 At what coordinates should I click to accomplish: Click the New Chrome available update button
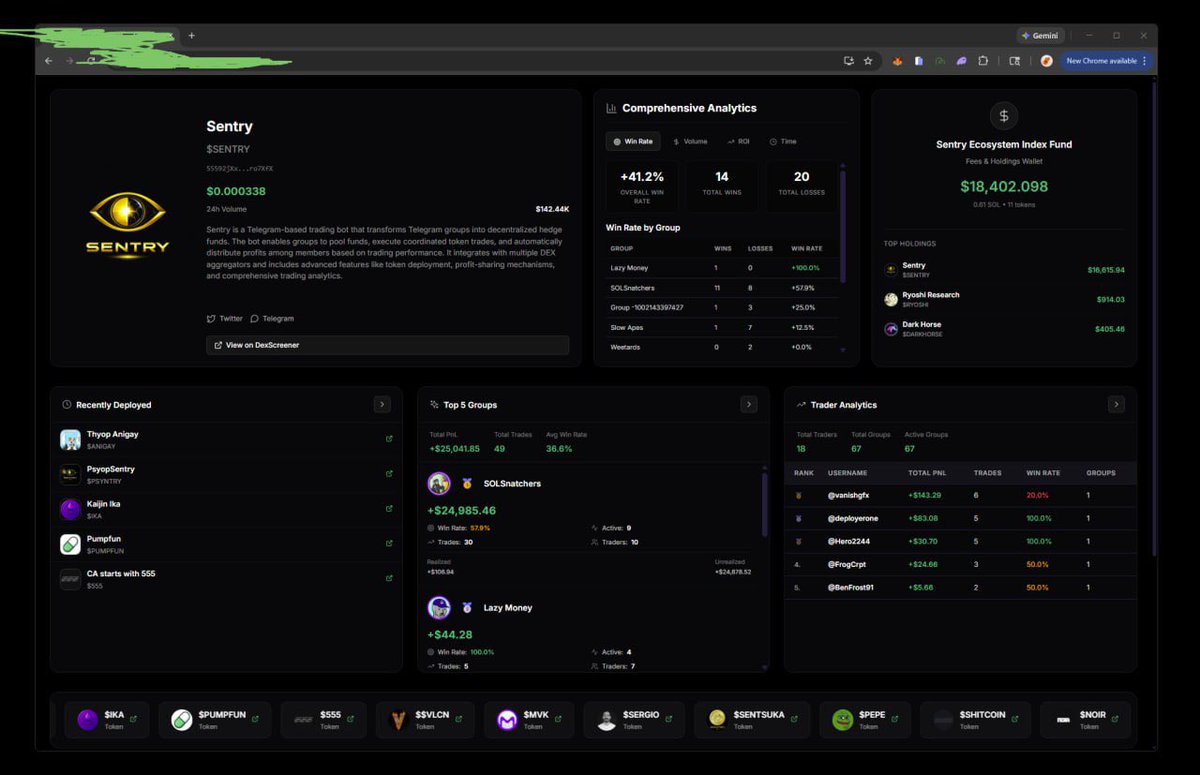(1106, 61)
